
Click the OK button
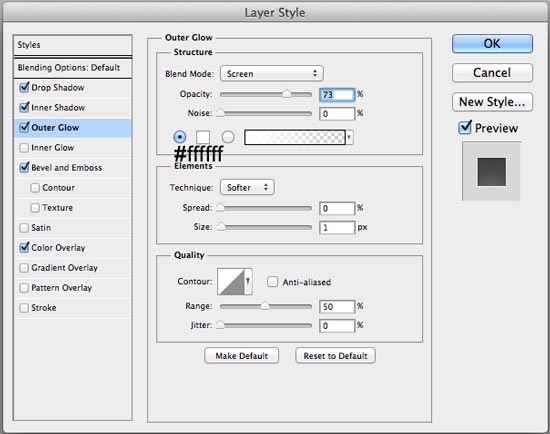coord(492,44)
